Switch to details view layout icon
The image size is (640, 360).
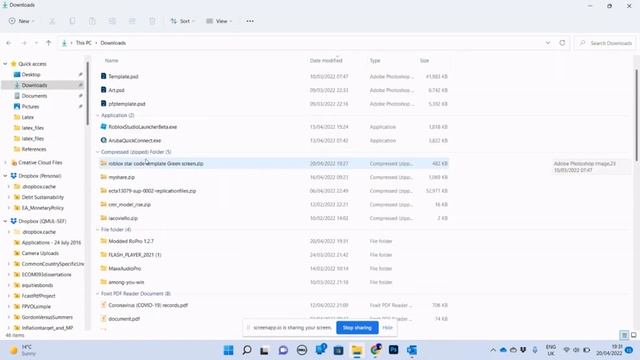(x=624, y=335)
